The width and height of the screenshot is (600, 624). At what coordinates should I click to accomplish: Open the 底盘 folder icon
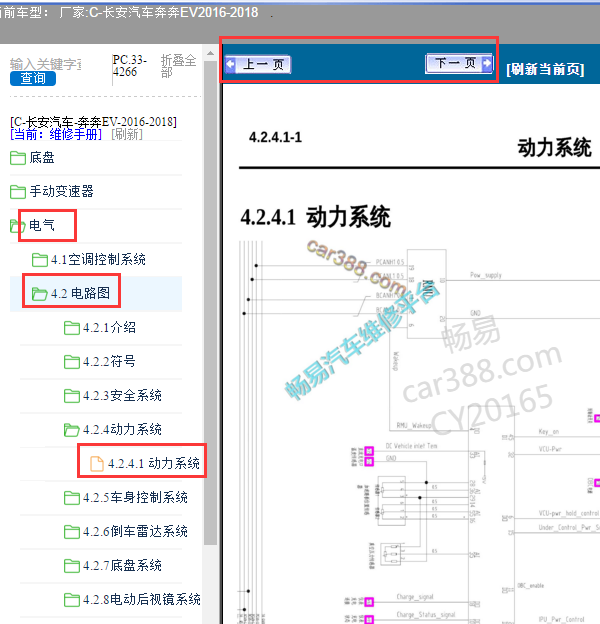18,158
